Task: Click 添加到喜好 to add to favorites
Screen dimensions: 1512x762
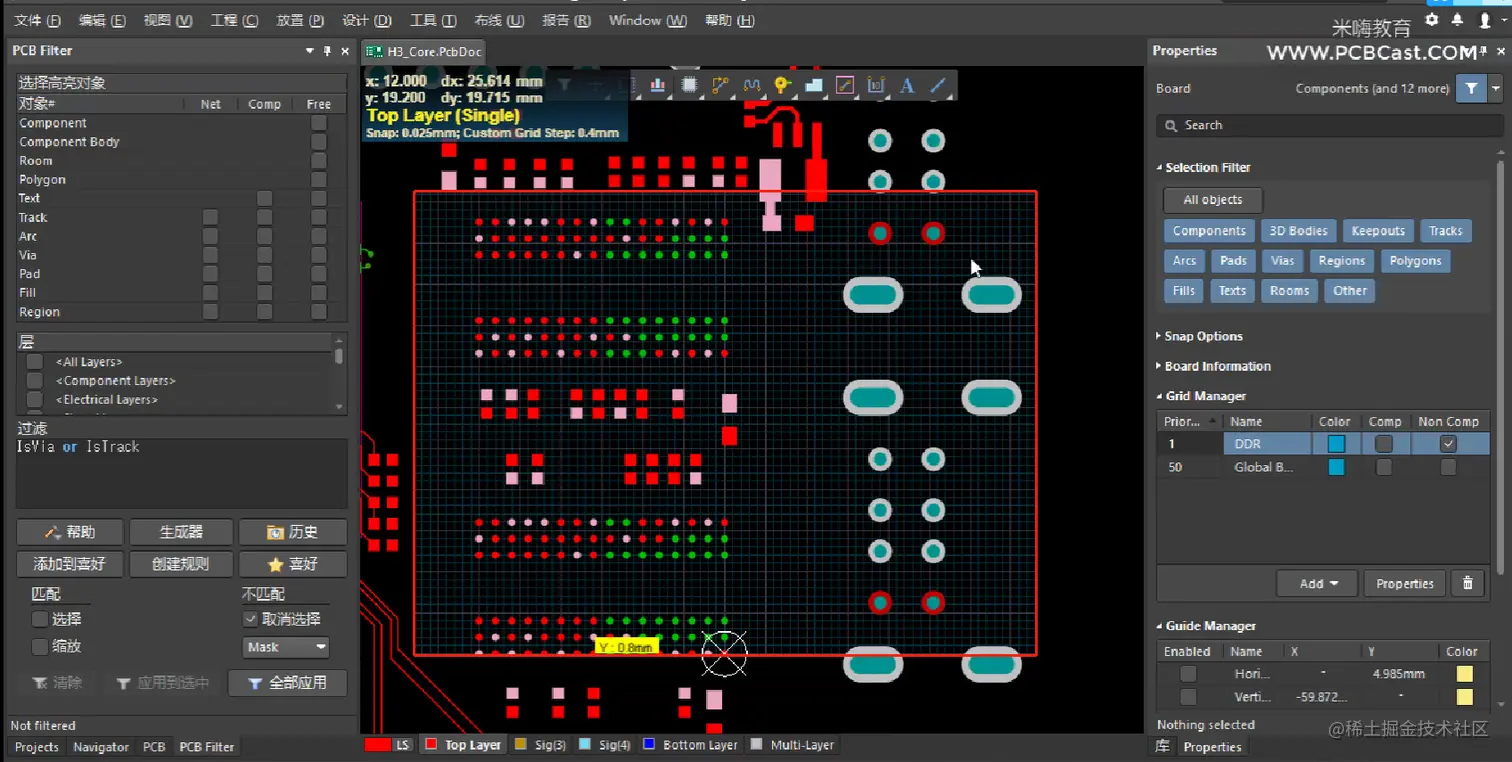Action: 71,564
